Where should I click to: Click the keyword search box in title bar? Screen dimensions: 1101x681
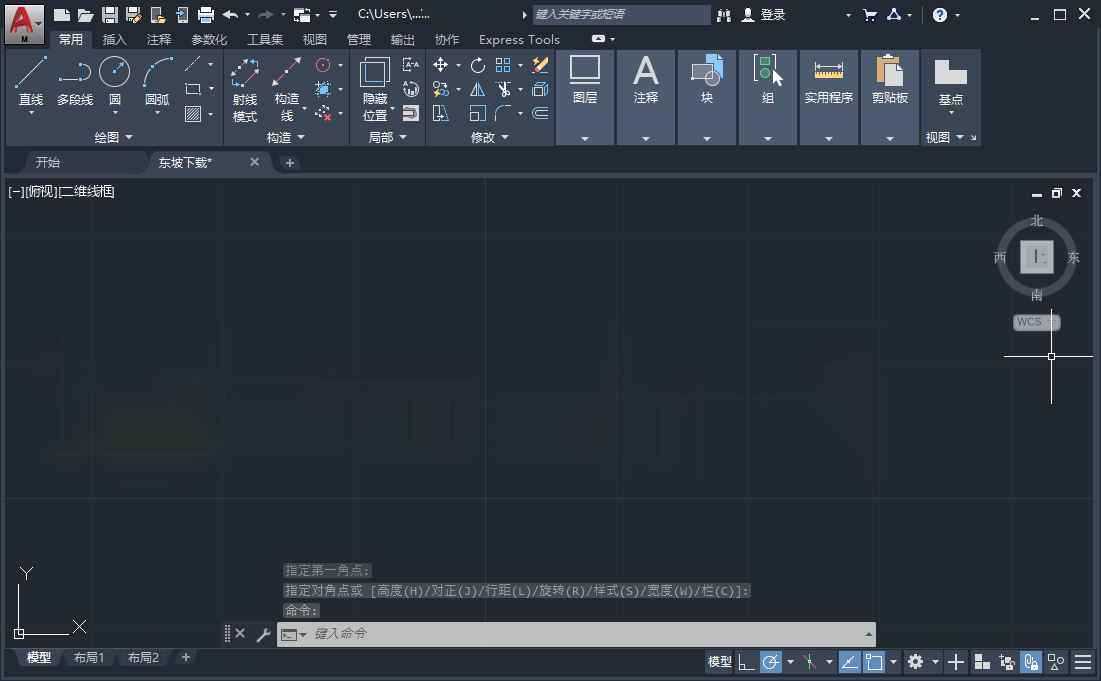(621, 15)
